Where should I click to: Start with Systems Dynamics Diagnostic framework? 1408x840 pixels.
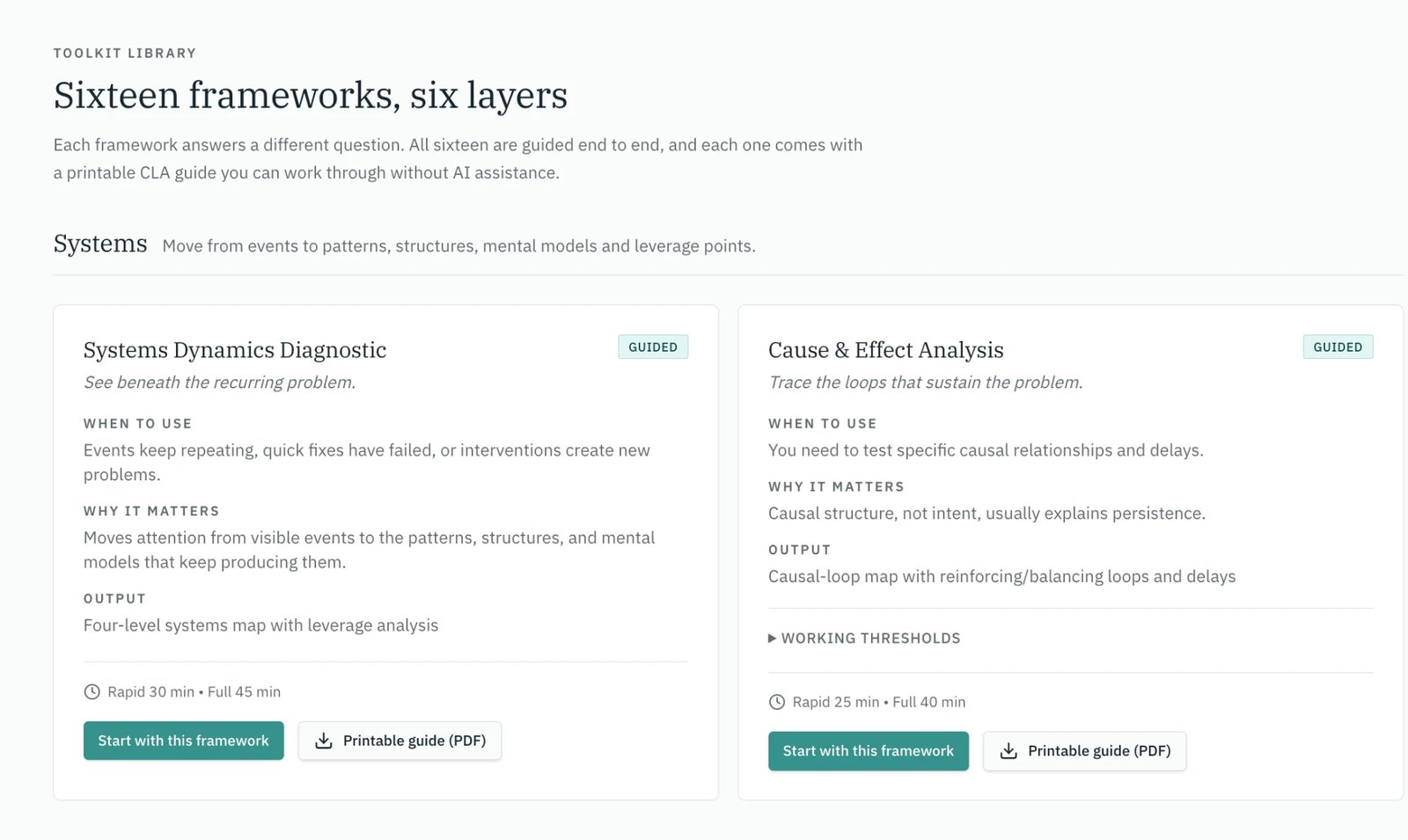[184, 741]
